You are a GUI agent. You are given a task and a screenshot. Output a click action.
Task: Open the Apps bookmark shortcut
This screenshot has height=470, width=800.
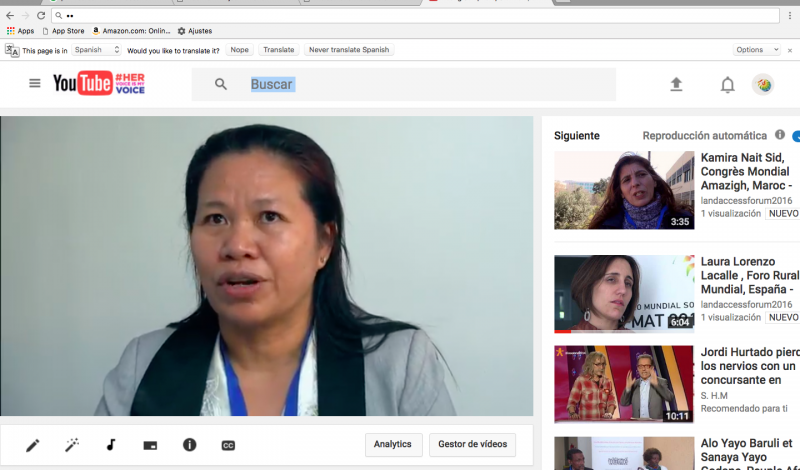pyautogui.click(x=20, y=31)
